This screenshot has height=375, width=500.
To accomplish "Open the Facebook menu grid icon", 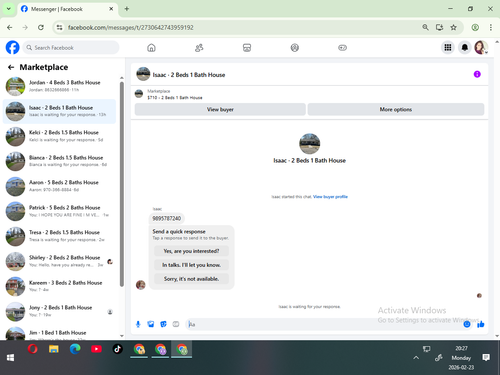I will [448, 48].
